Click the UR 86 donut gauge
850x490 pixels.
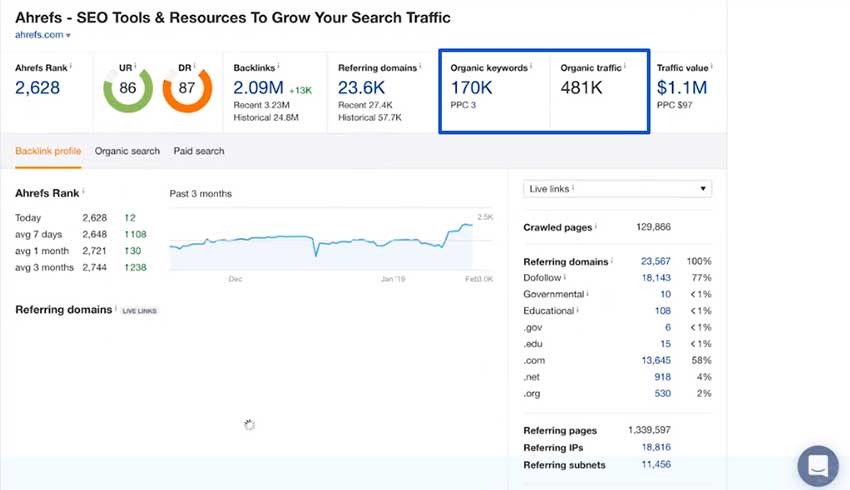(x=128, y=88)
